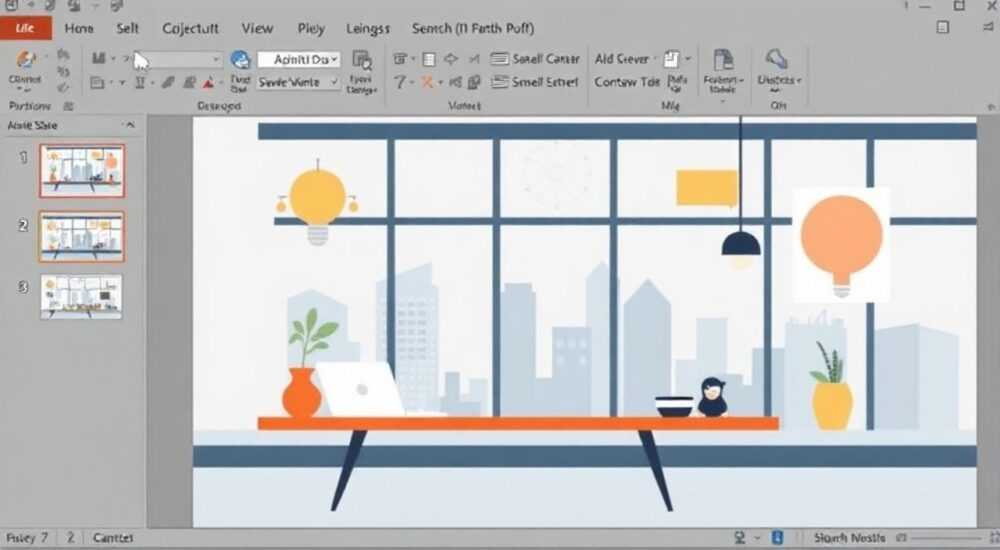The width and height of the screenshot is (1000, 550).
Task: Click the blue view icon in the status bar
Action: point(777,538)
